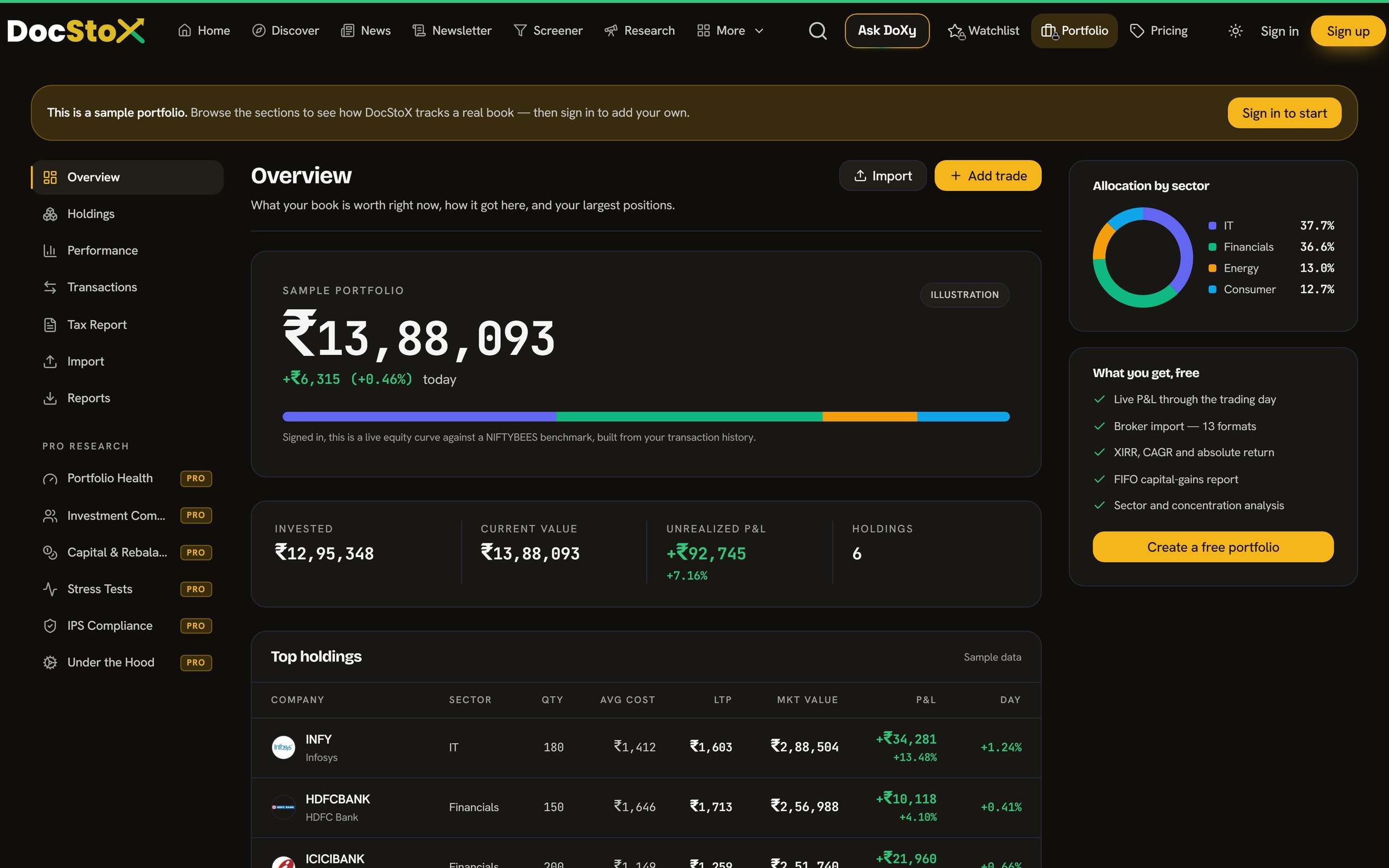Open IPS Compliance shield icon
Image resolution: width=1389 pixels, height=868 pixels.
pos(50,626)
